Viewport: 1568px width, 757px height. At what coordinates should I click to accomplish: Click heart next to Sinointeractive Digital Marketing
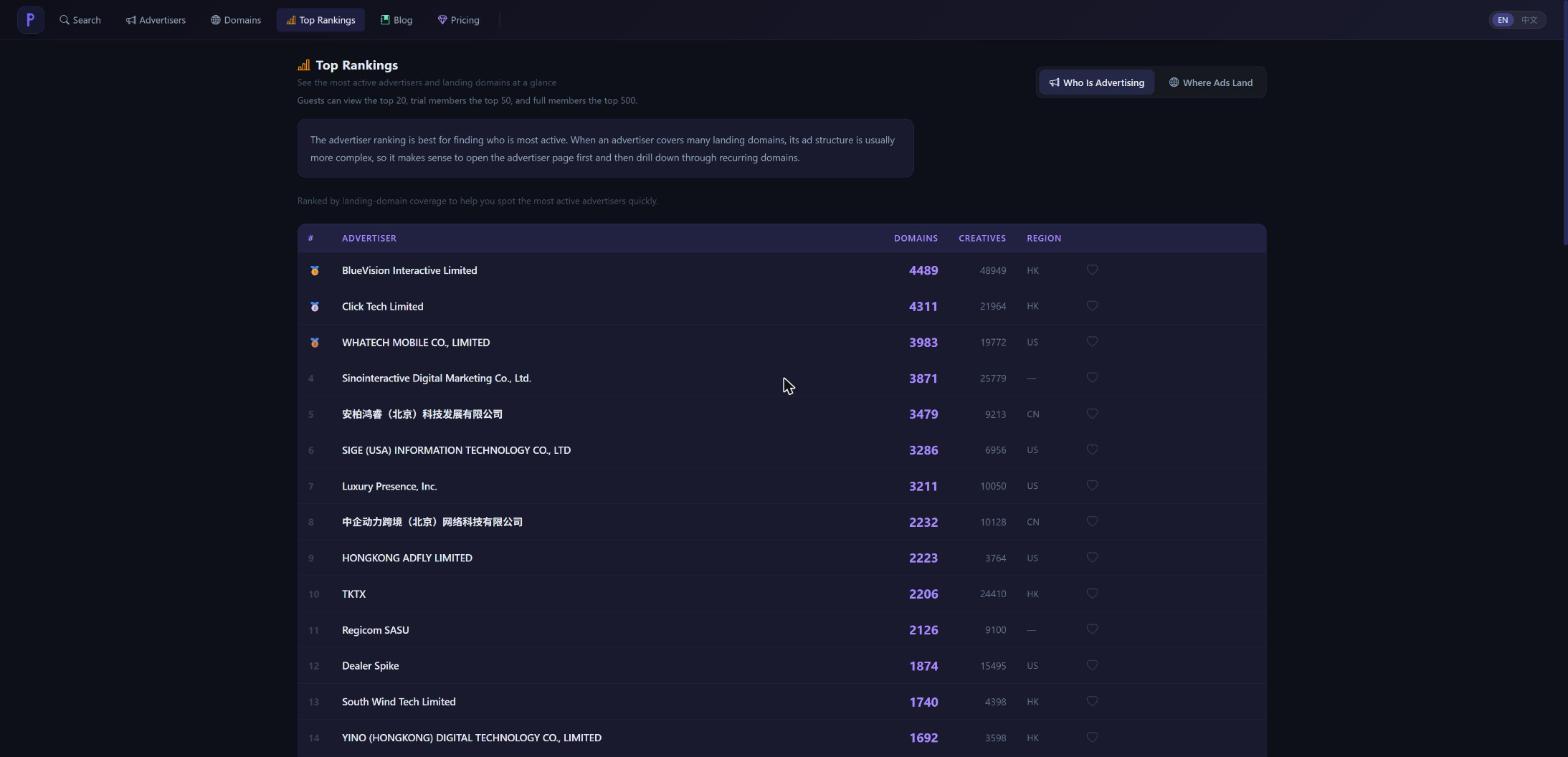pyautogui.click(x=1092, y=378)
